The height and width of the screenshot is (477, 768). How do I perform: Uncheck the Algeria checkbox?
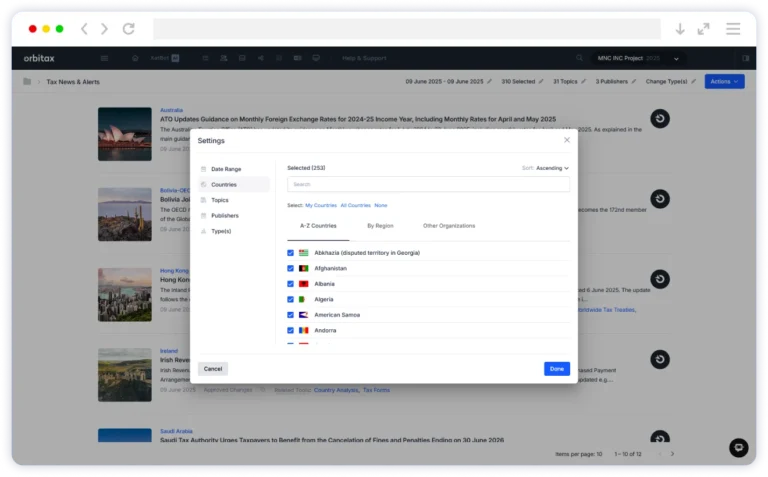[x=291, y=299]
